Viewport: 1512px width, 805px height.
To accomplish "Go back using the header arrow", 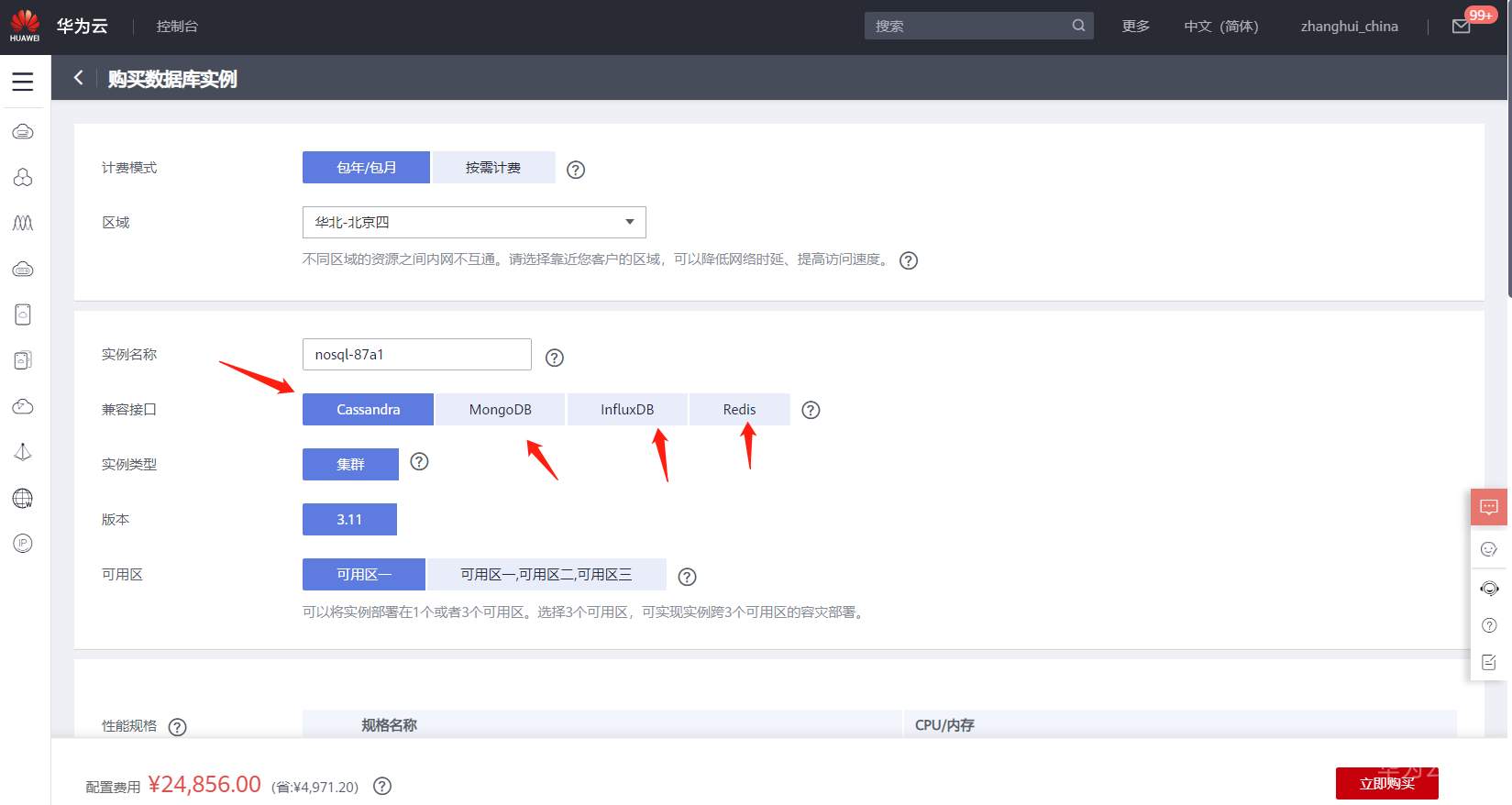I will (78, 78).
